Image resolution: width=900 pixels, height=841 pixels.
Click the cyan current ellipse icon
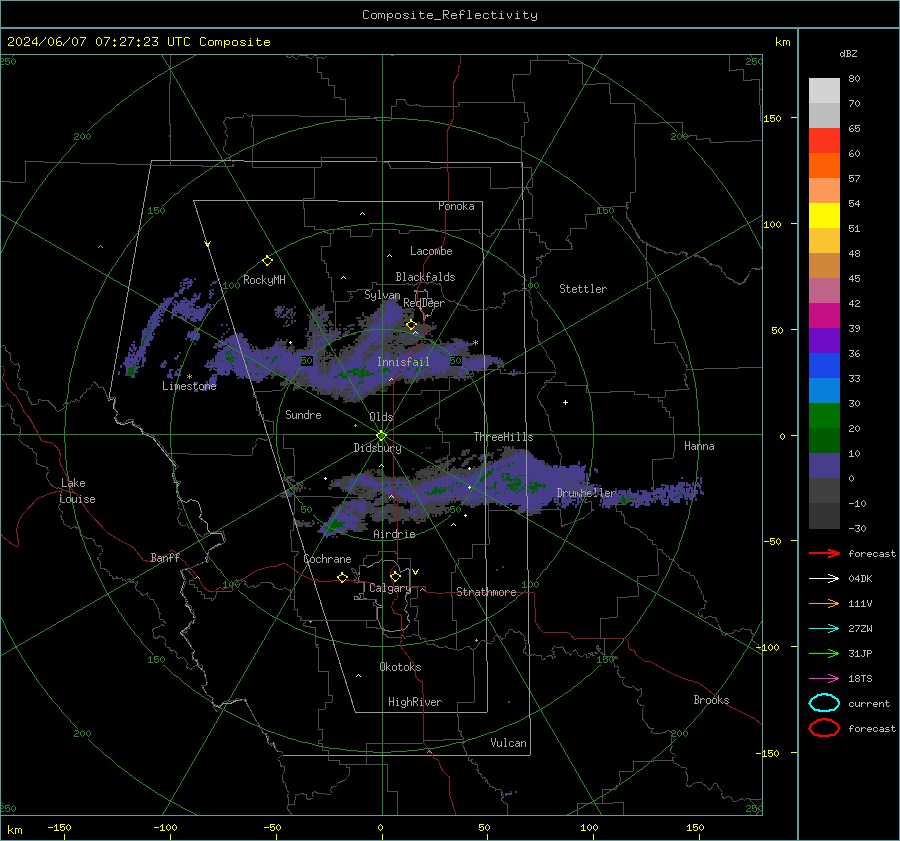pyautogui.click(x=824, y=703)
